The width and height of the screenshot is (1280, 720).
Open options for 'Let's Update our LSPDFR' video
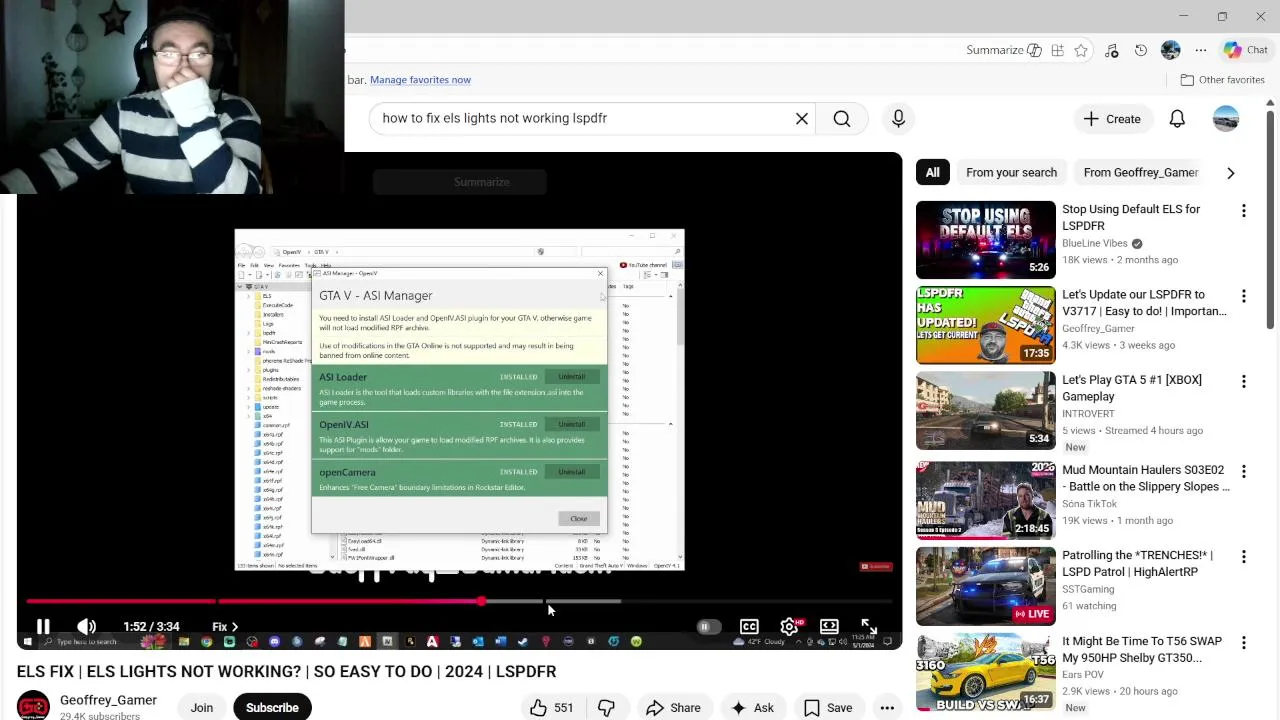point(1244,296)
